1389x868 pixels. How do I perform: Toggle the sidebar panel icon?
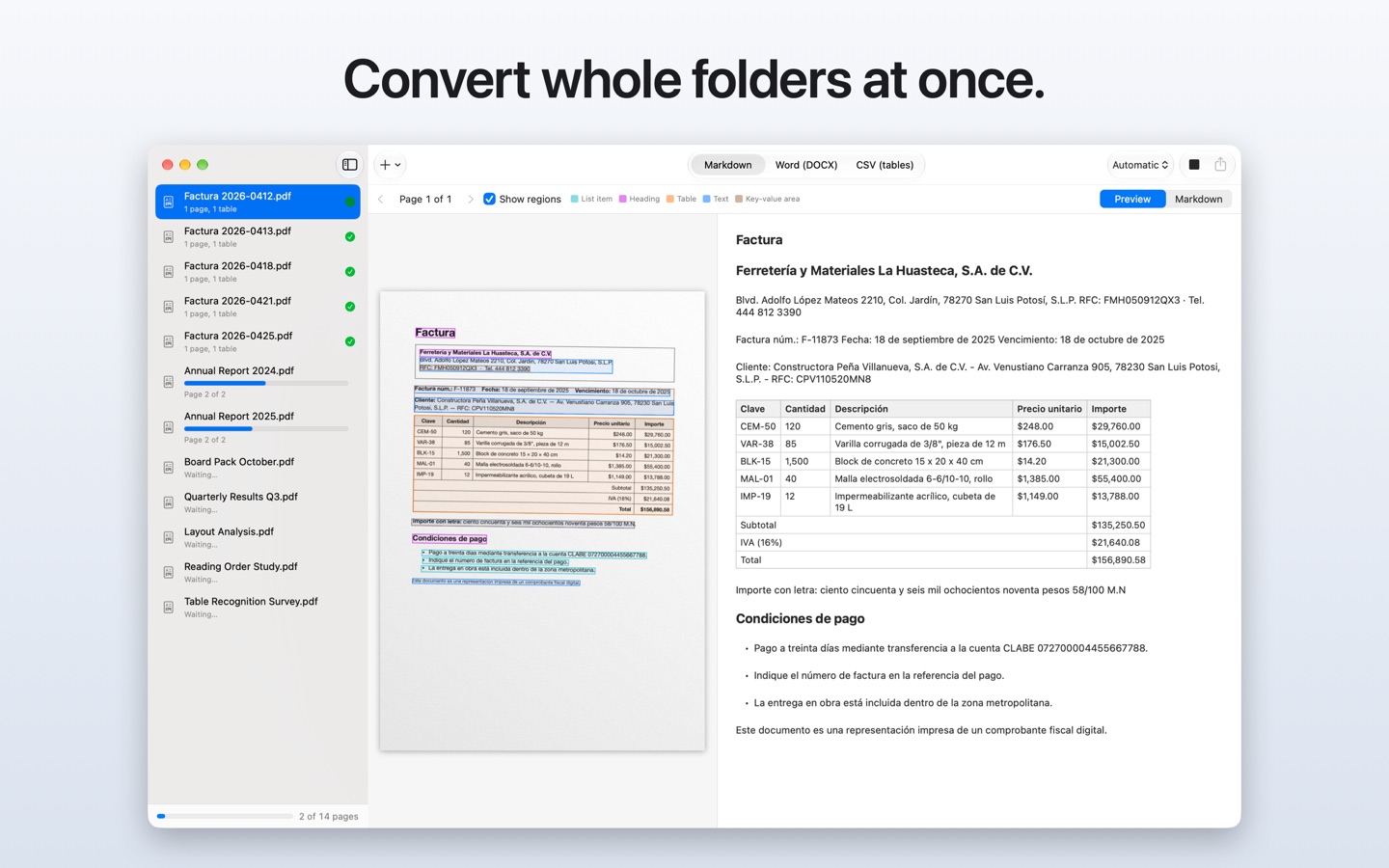pyautogui.click(x=349, y=165)
